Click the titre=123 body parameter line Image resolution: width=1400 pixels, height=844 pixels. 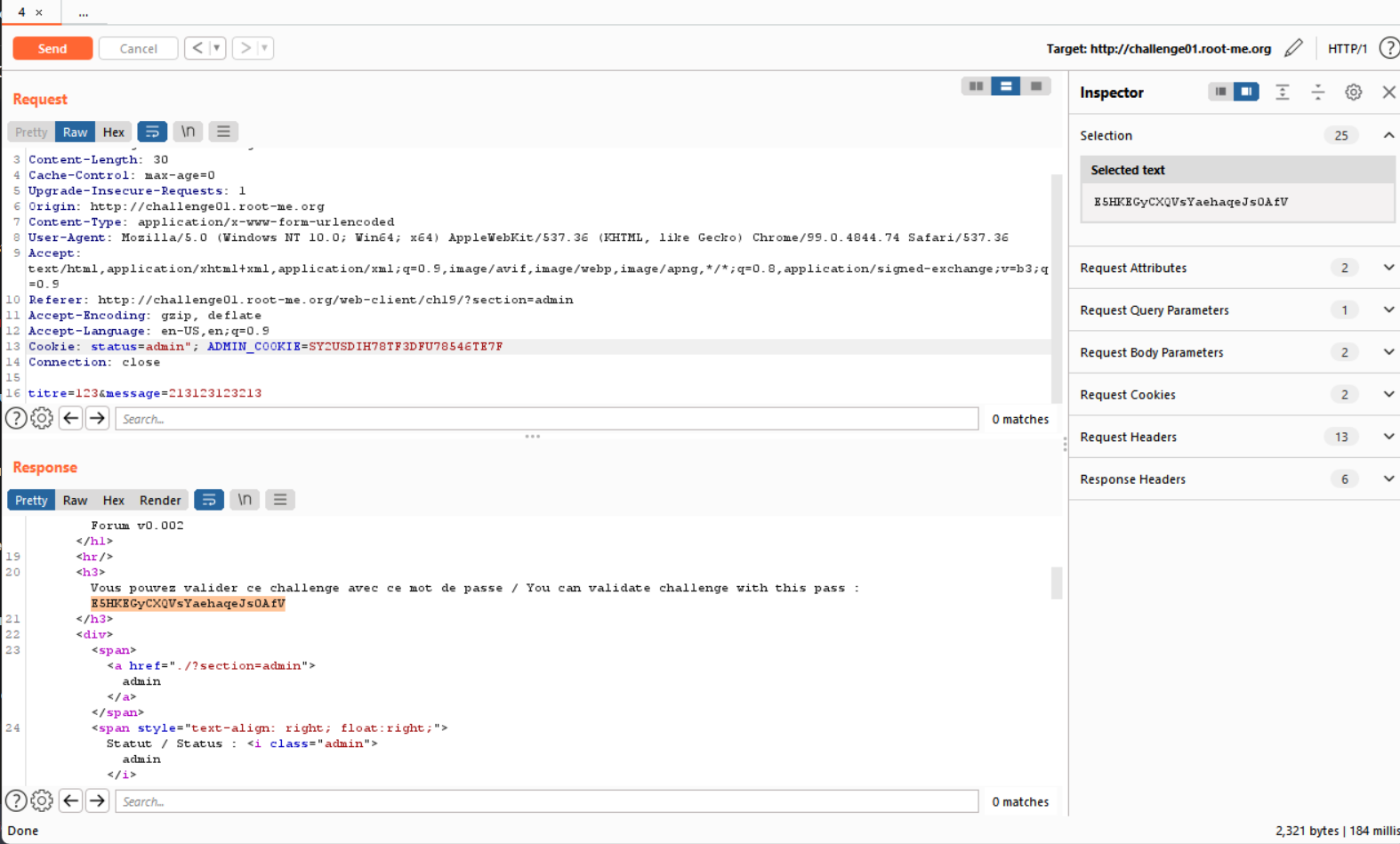145,393
